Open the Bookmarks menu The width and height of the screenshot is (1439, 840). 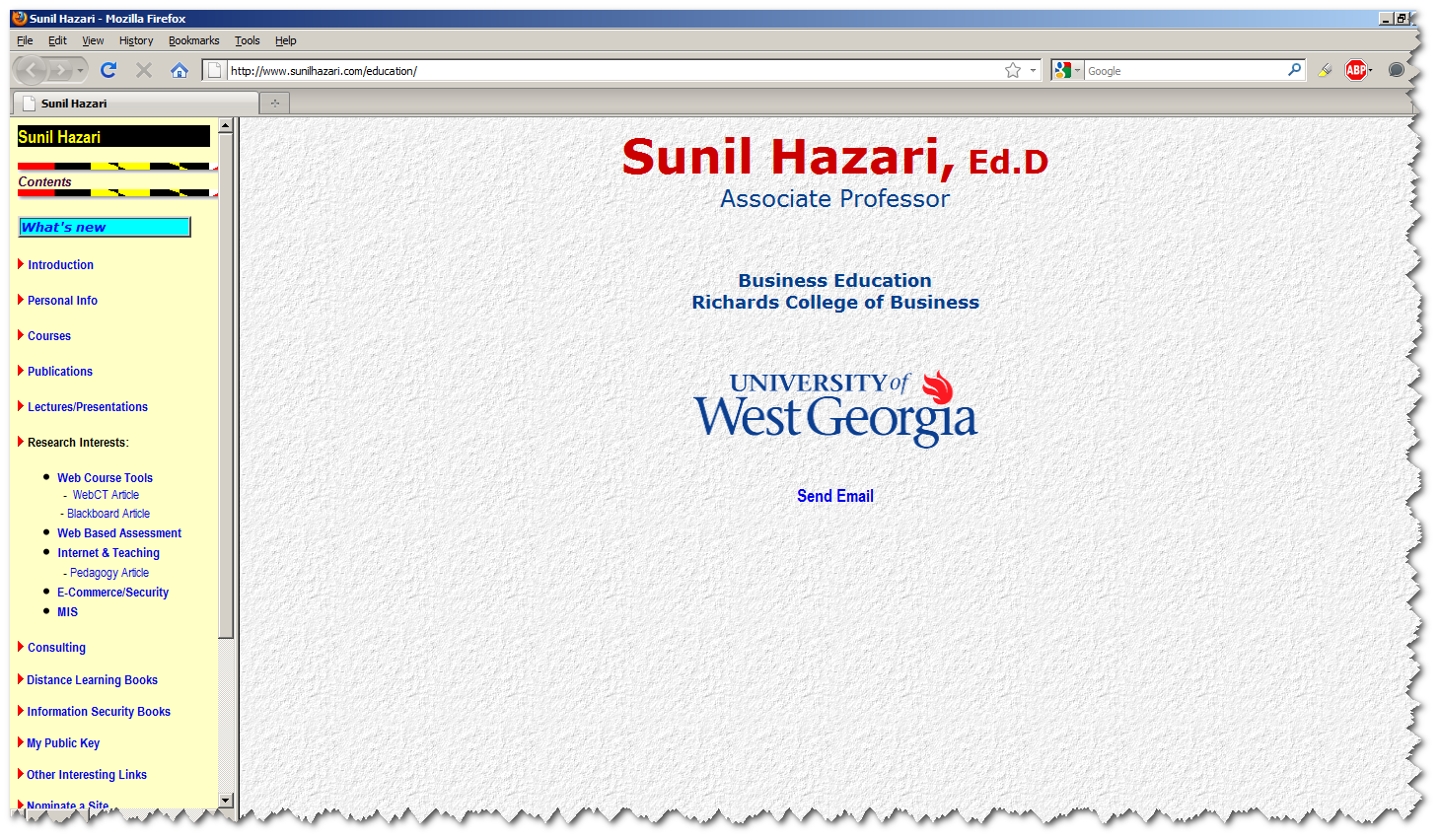point(193,40)
